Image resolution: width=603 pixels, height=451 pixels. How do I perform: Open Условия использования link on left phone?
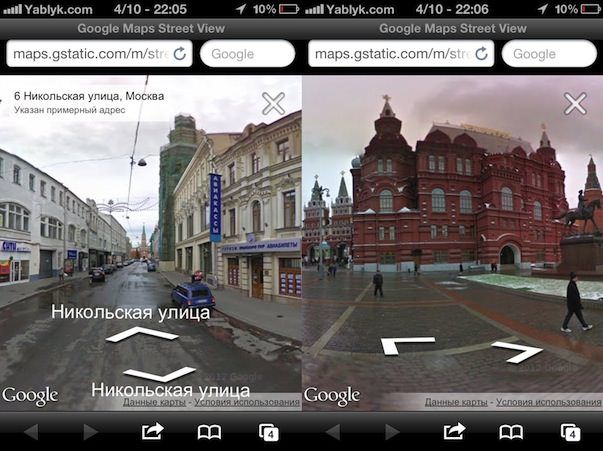(x=247, y=403)
